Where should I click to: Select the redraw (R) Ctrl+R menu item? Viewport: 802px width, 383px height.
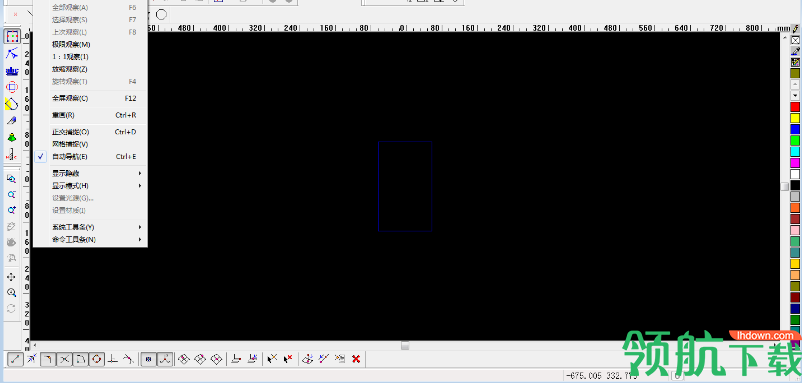[90, 116]
